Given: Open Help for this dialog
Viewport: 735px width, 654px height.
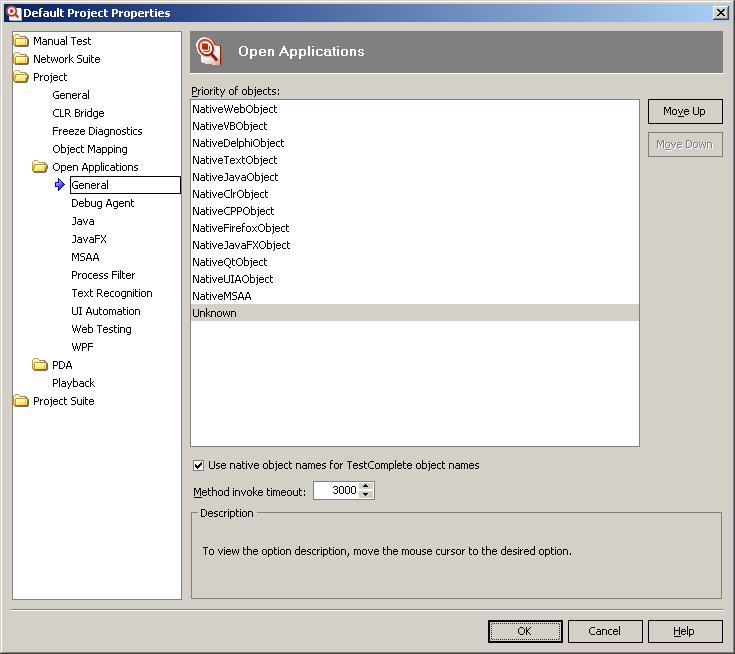Looking at the screenshot, I should [684, 631].
